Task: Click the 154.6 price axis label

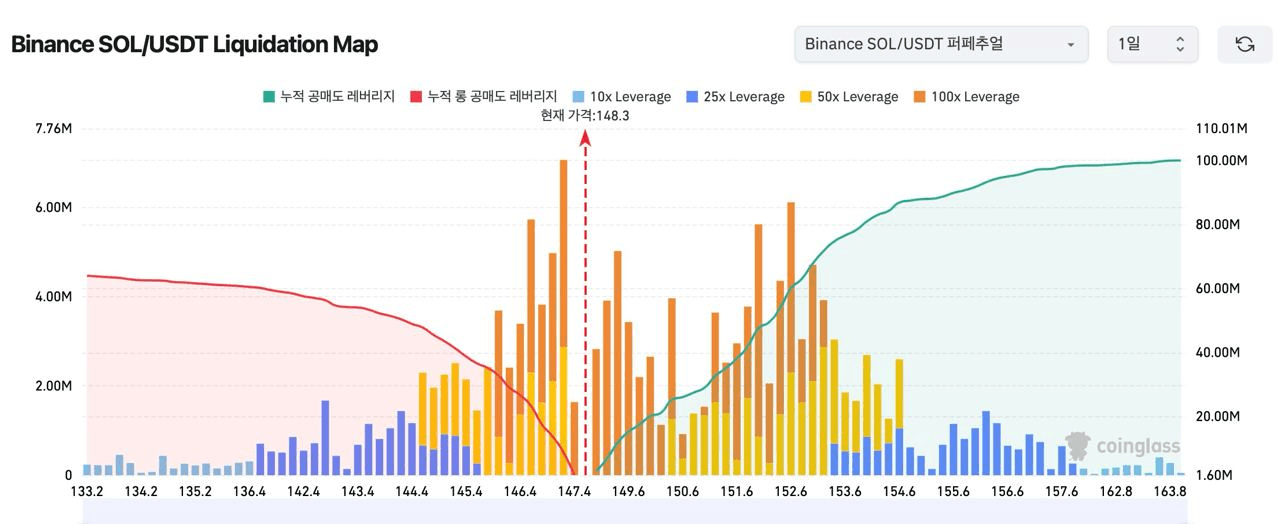Action: pyautogui.click(x=899, y=491)
